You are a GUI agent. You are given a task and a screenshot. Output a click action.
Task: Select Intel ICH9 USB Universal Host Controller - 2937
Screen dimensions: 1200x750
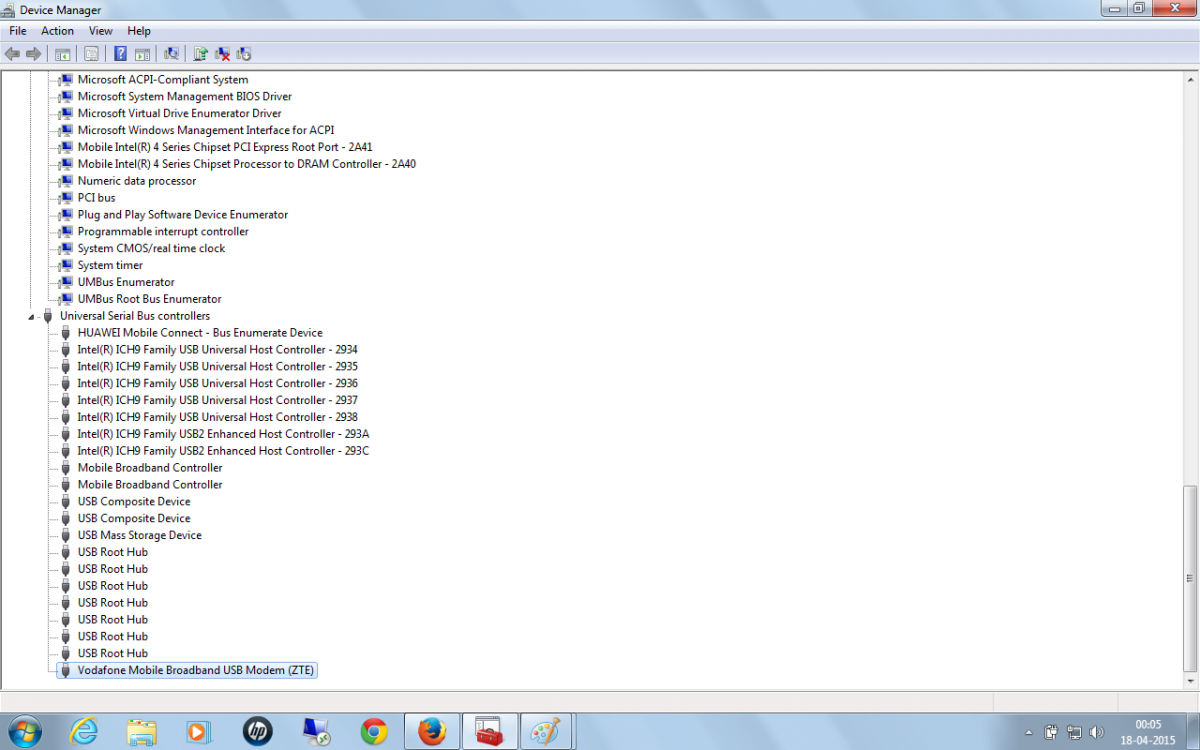click(217, 400)
